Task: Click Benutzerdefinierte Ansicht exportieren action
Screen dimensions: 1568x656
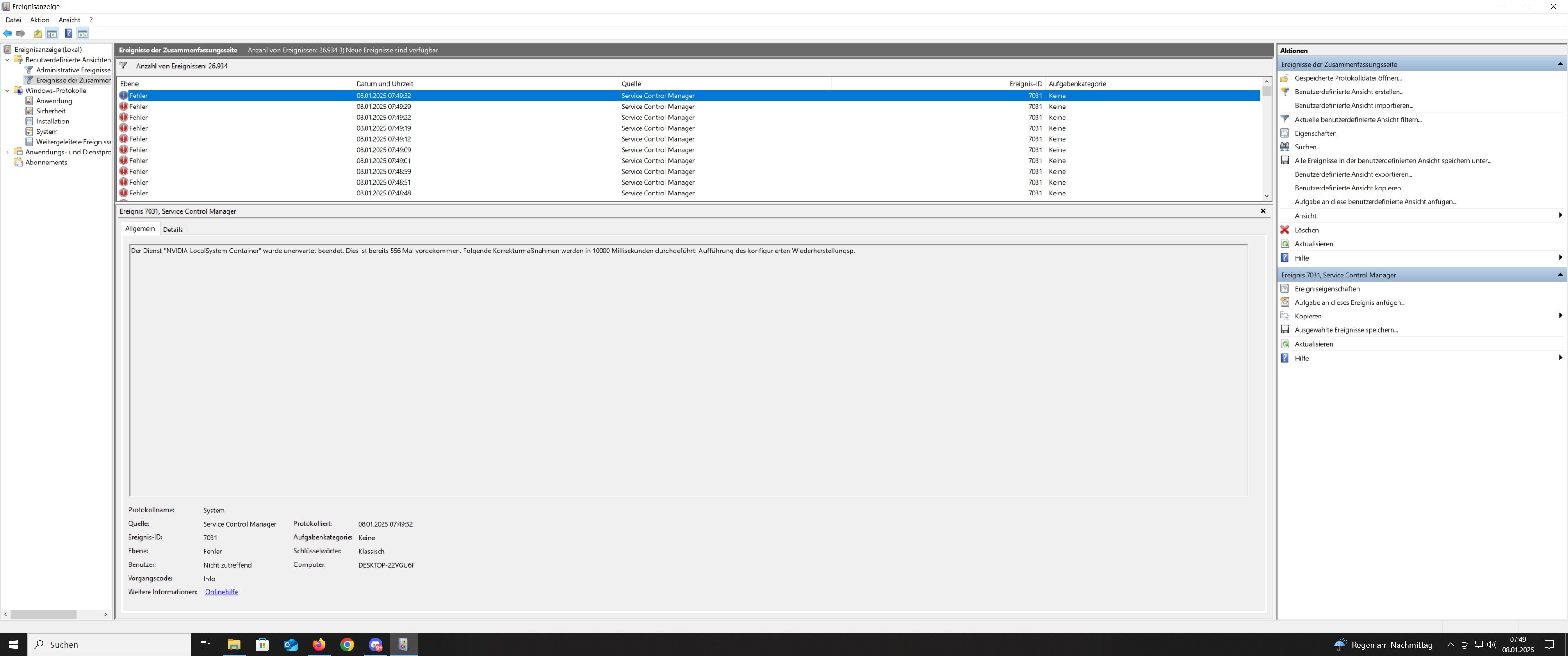Action: [1352, 174]
